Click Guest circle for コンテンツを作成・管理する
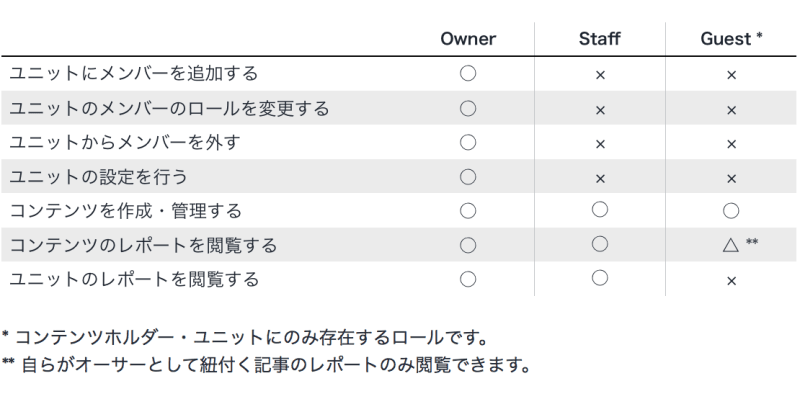800x399 pixels. (x=731, y=211)
